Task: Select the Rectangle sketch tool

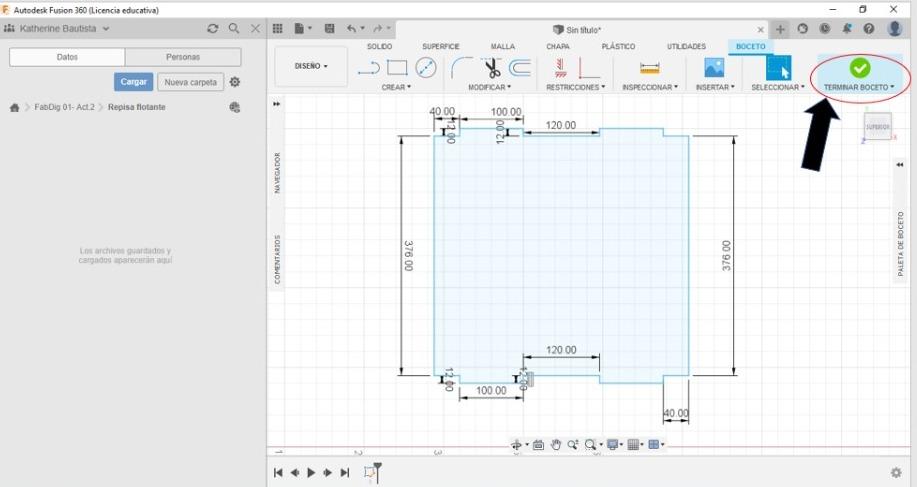Action: coord(397,68)
